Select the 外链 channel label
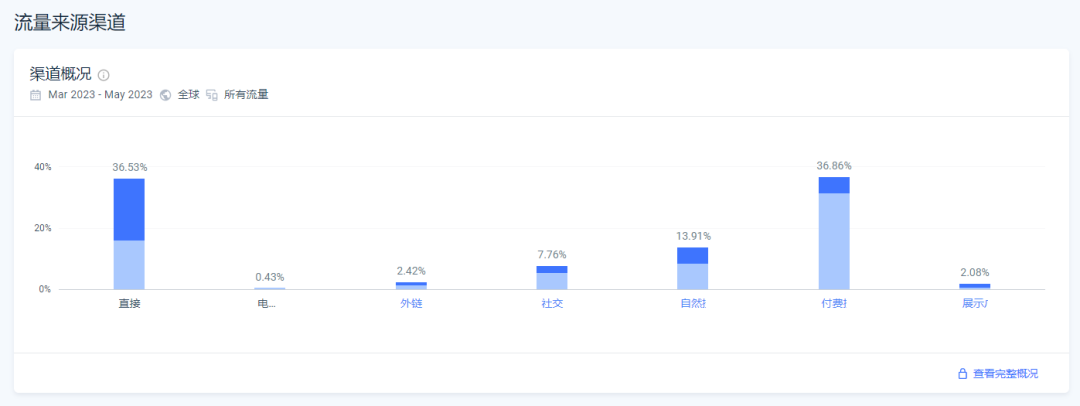Screen dimensions: 1080x406 pos(411,304)
